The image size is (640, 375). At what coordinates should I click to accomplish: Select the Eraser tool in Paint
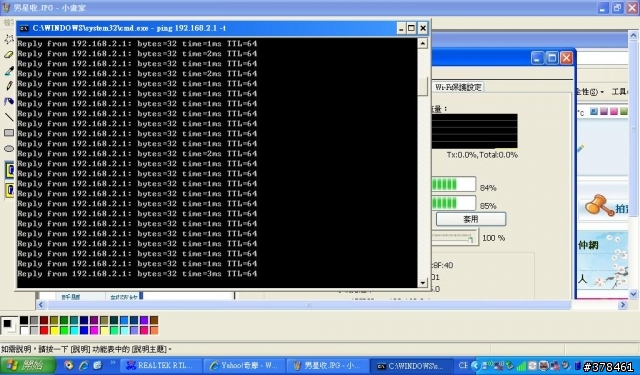[9, 55]
